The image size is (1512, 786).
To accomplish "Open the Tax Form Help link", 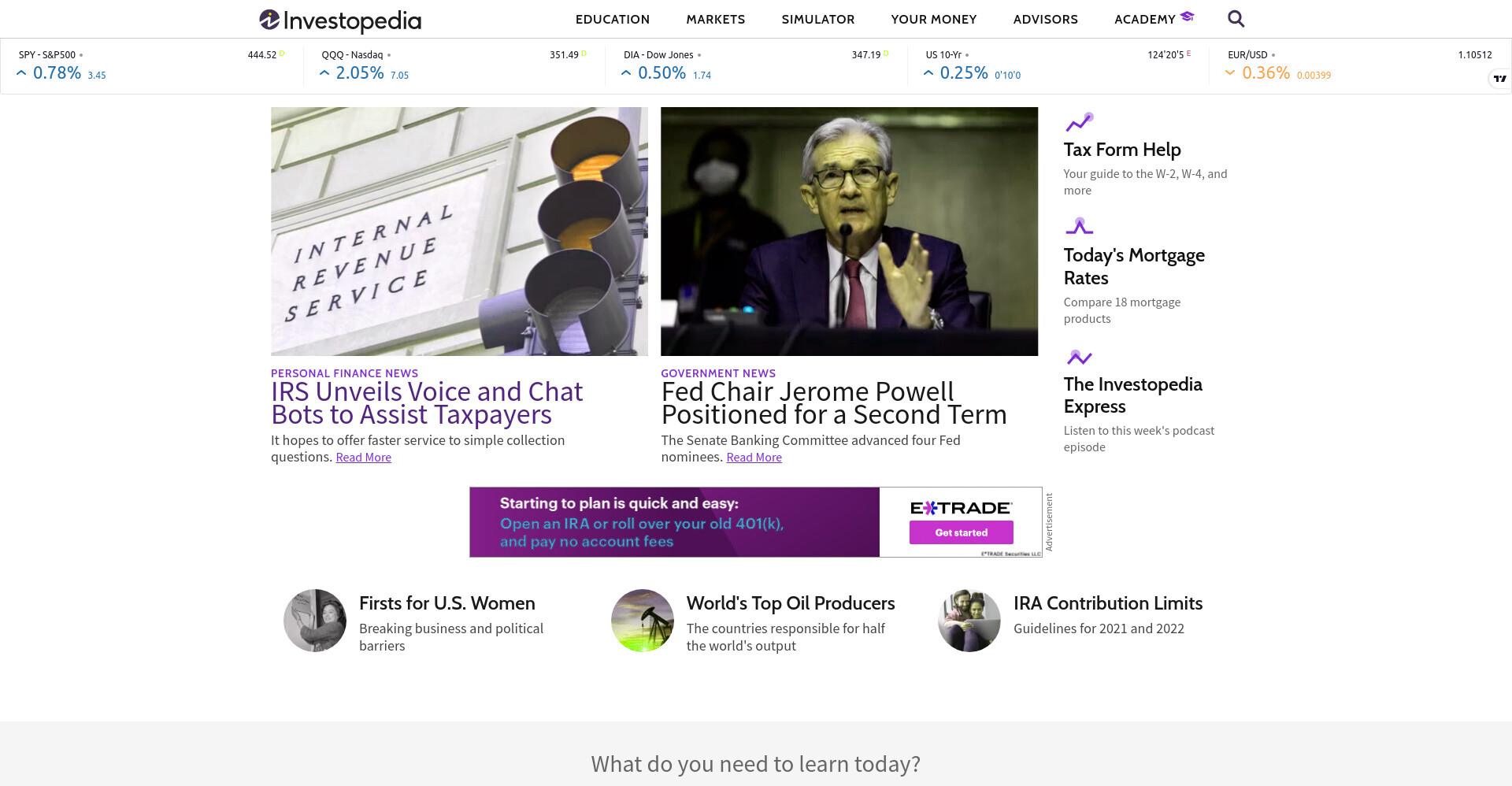I will (x=1122, y=150).
